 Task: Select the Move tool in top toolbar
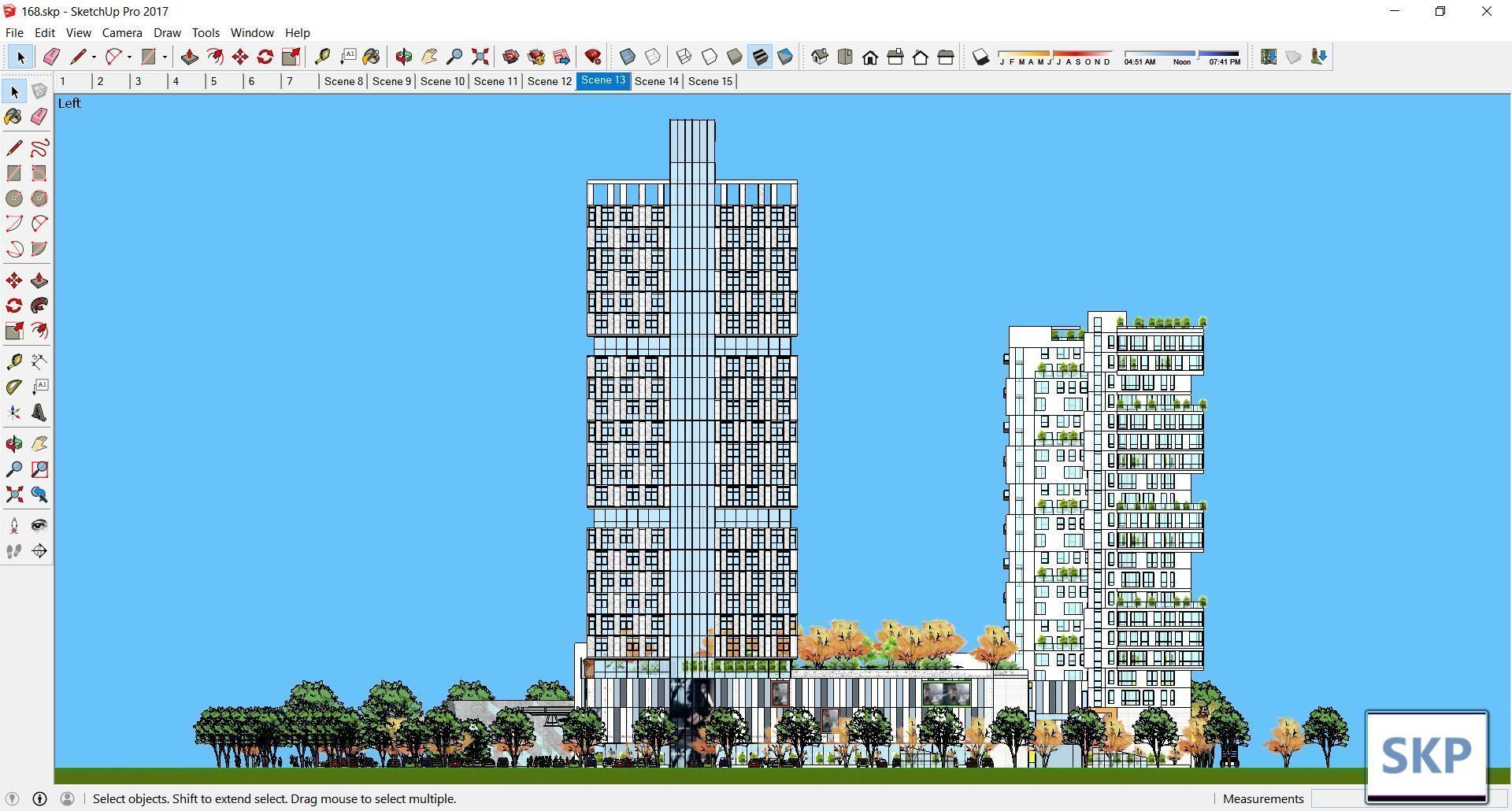[x=240, y=57]
